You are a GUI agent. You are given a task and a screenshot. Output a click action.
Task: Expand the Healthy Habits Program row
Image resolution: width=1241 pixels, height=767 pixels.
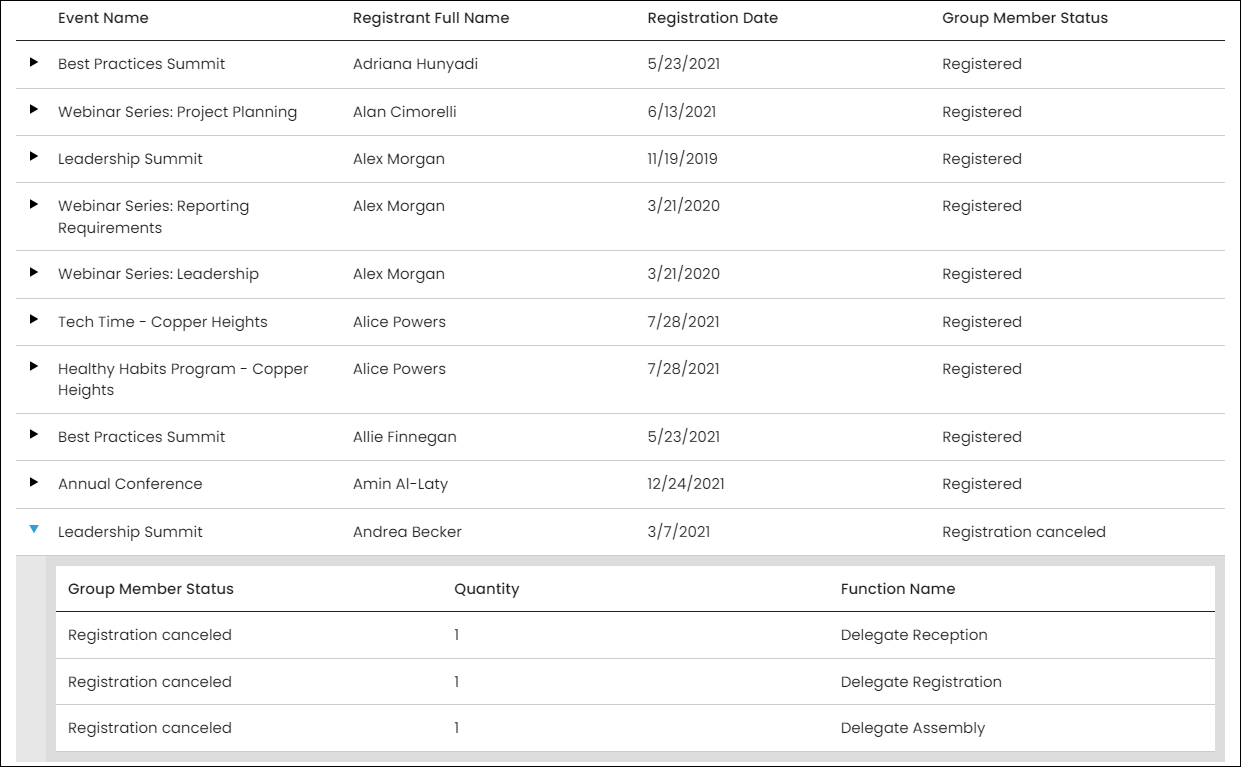pyautogui.click(x=34, y=367)
